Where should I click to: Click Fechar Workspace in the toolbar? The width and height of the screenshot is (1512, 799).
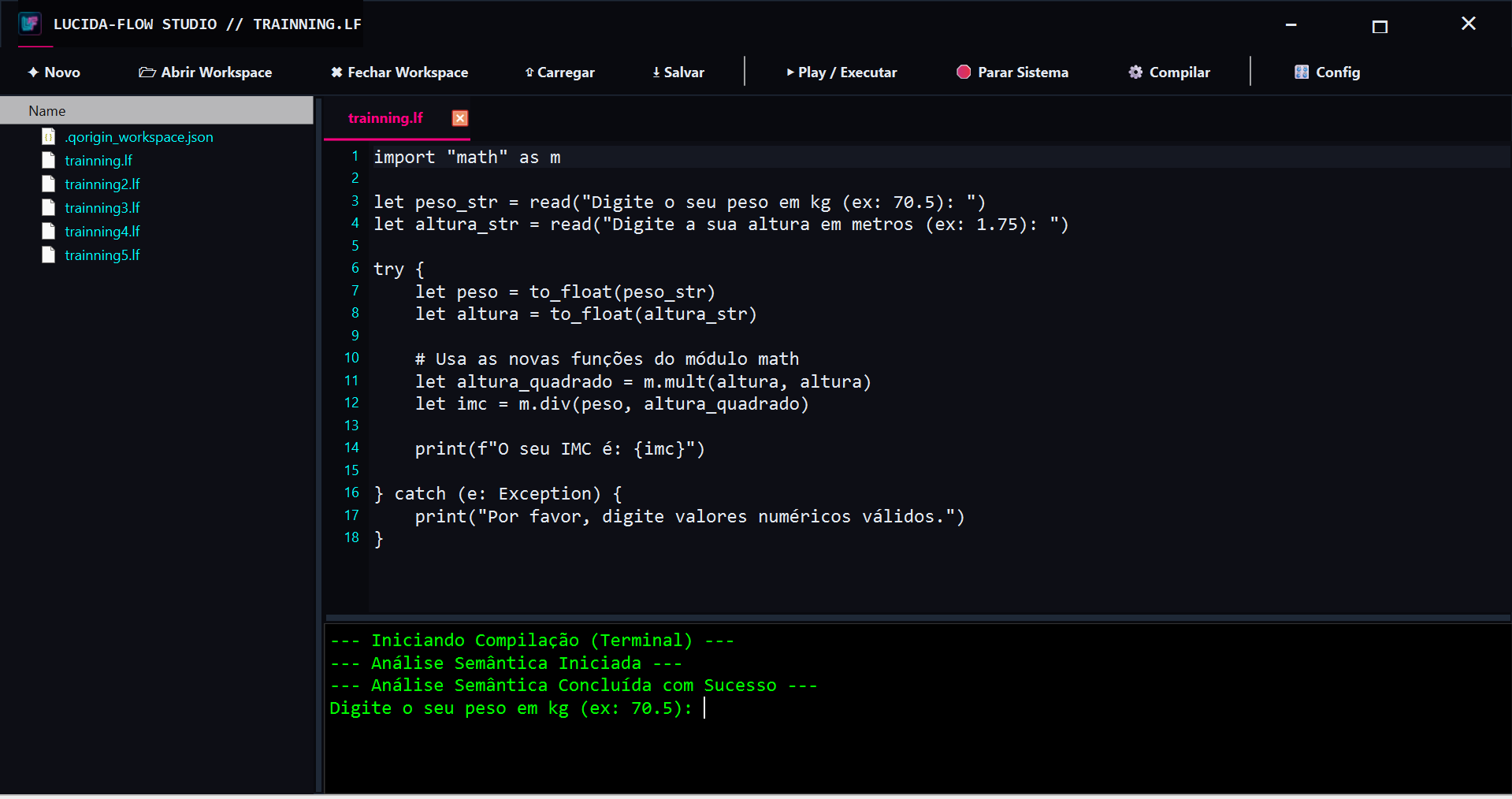tap(399, 72)
